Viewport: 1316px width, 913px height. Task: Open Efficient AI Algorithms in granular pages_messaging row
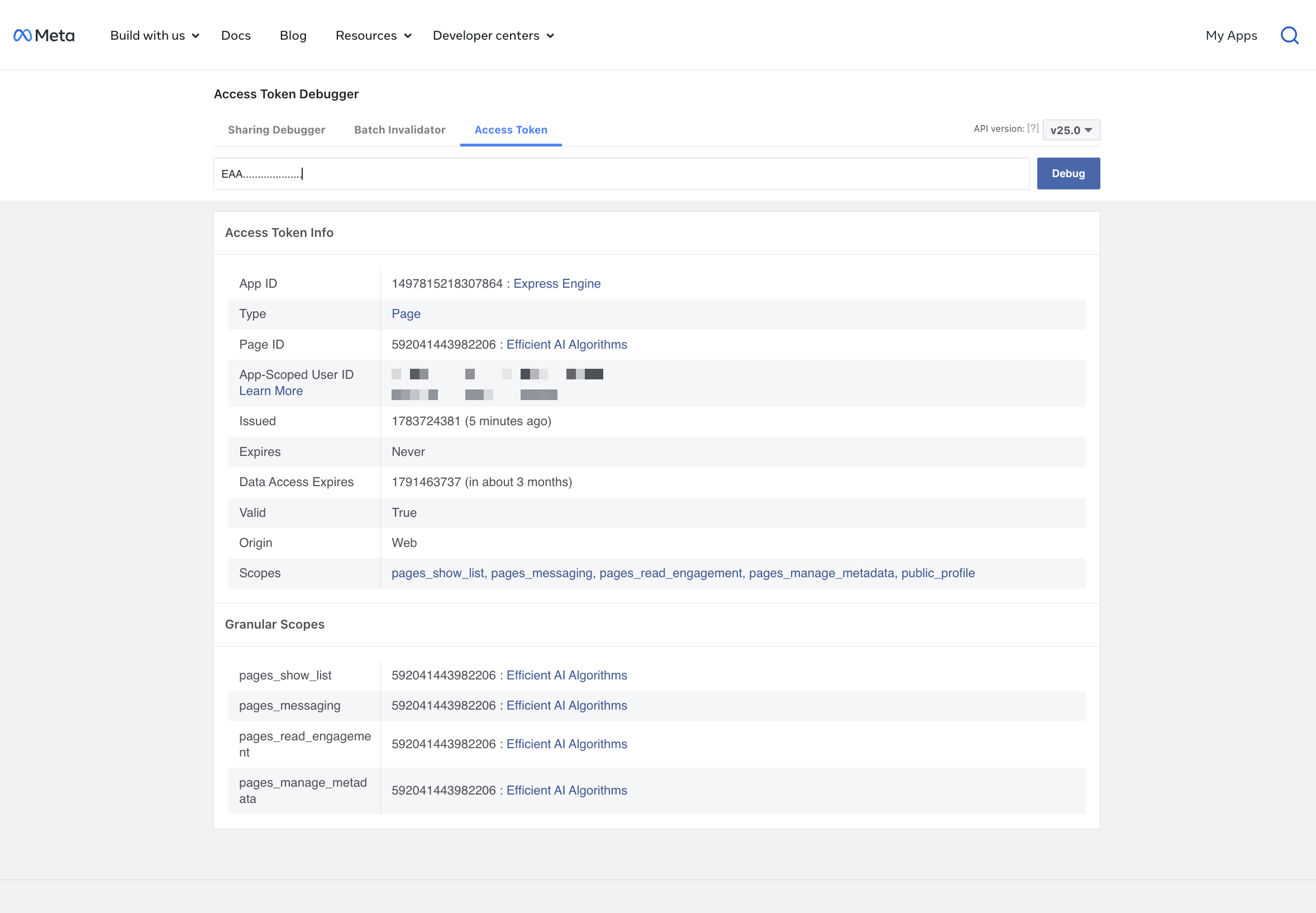click(x=566, y=706)
